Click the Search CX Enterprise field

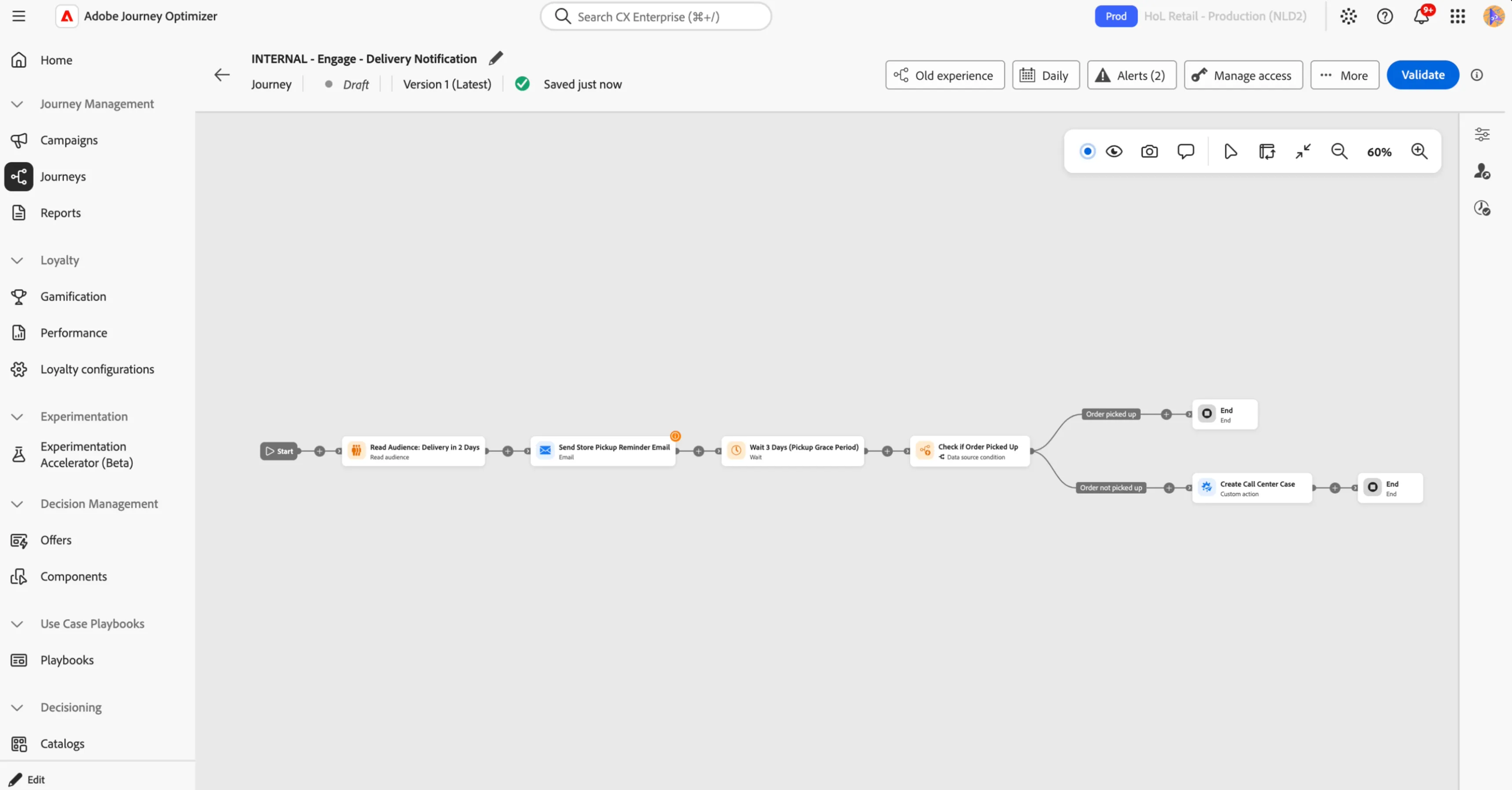(656, 16)
